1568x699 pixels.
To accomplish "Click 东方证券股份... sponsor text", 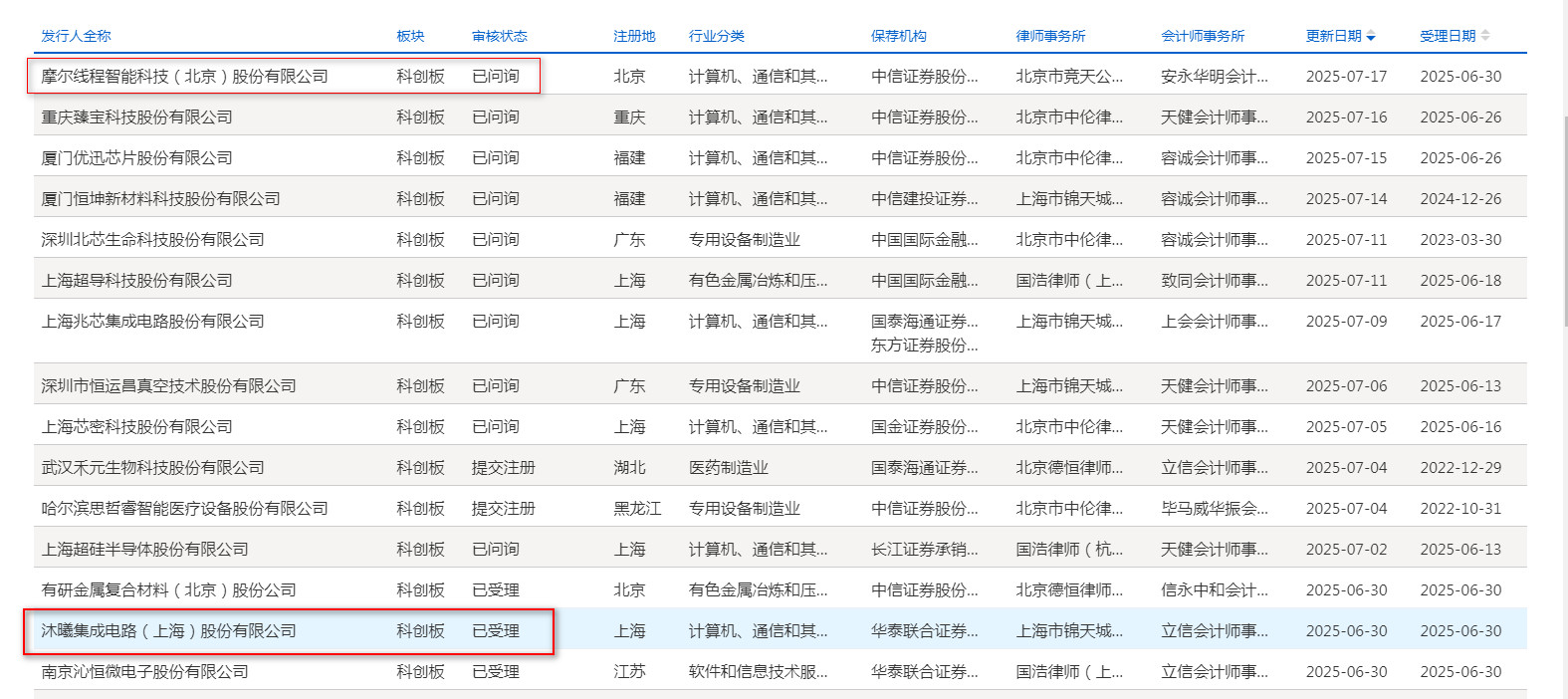I will pyautogui.click(x=925, y=346).
